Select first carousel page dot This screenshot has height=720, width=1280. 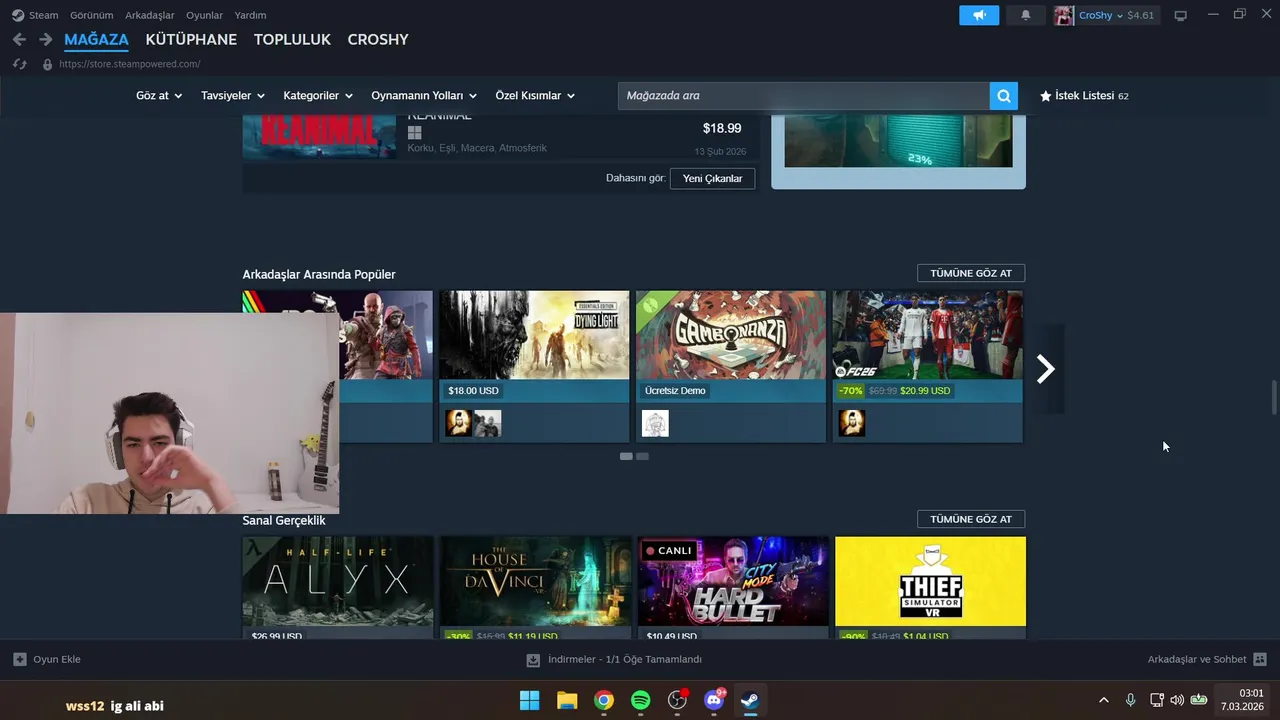pos(626,456)
